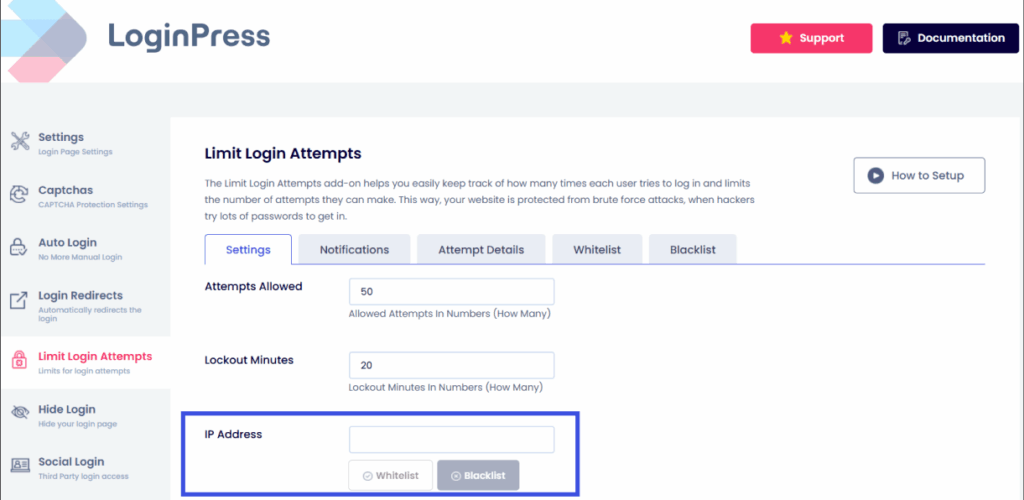The image size is (1024, 500).
Task: Click the Limit Login Attempts heading
Action: (283, 153)
